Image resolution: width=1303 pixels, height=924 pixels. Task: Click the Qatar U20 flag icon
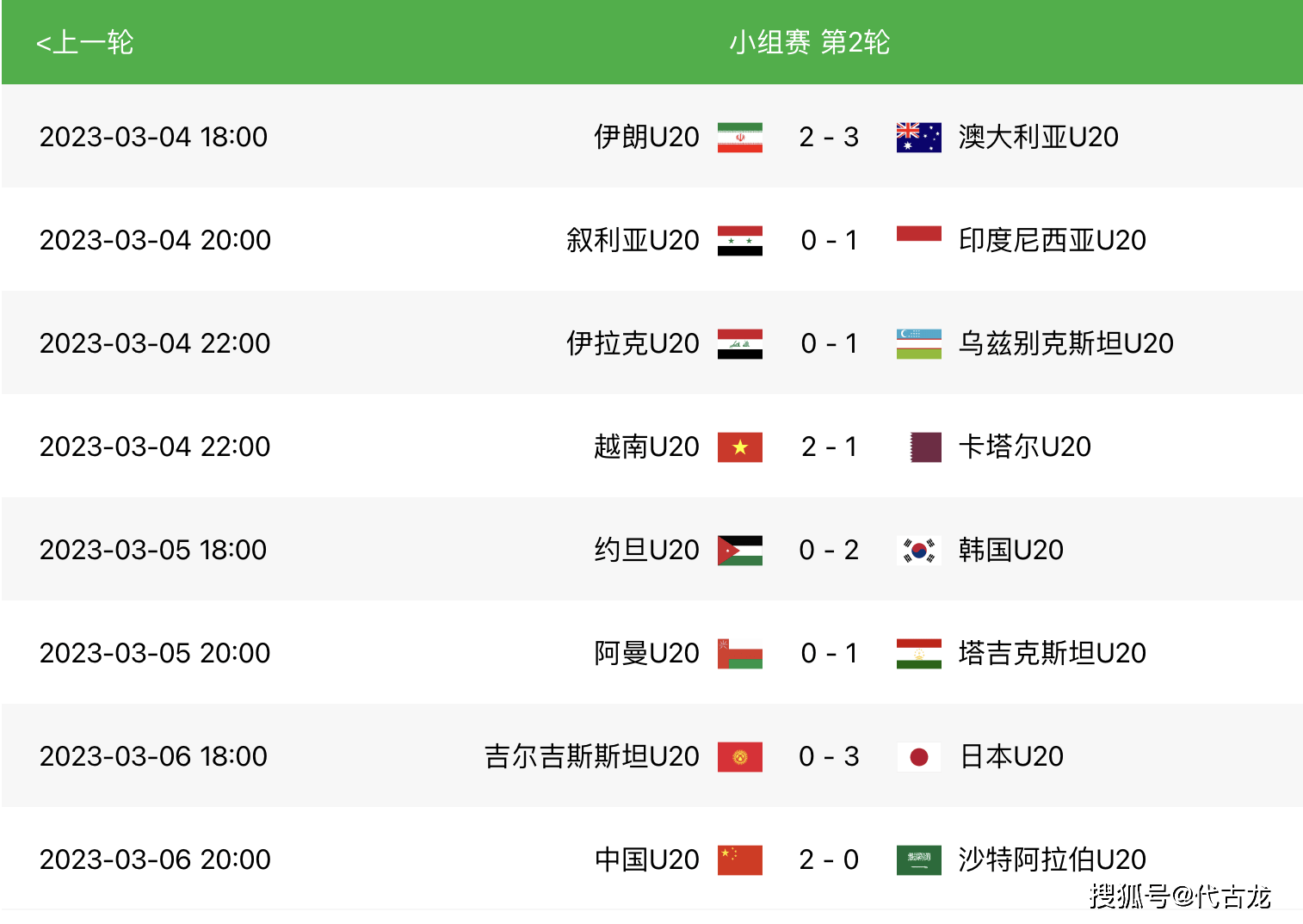[925, 447]
